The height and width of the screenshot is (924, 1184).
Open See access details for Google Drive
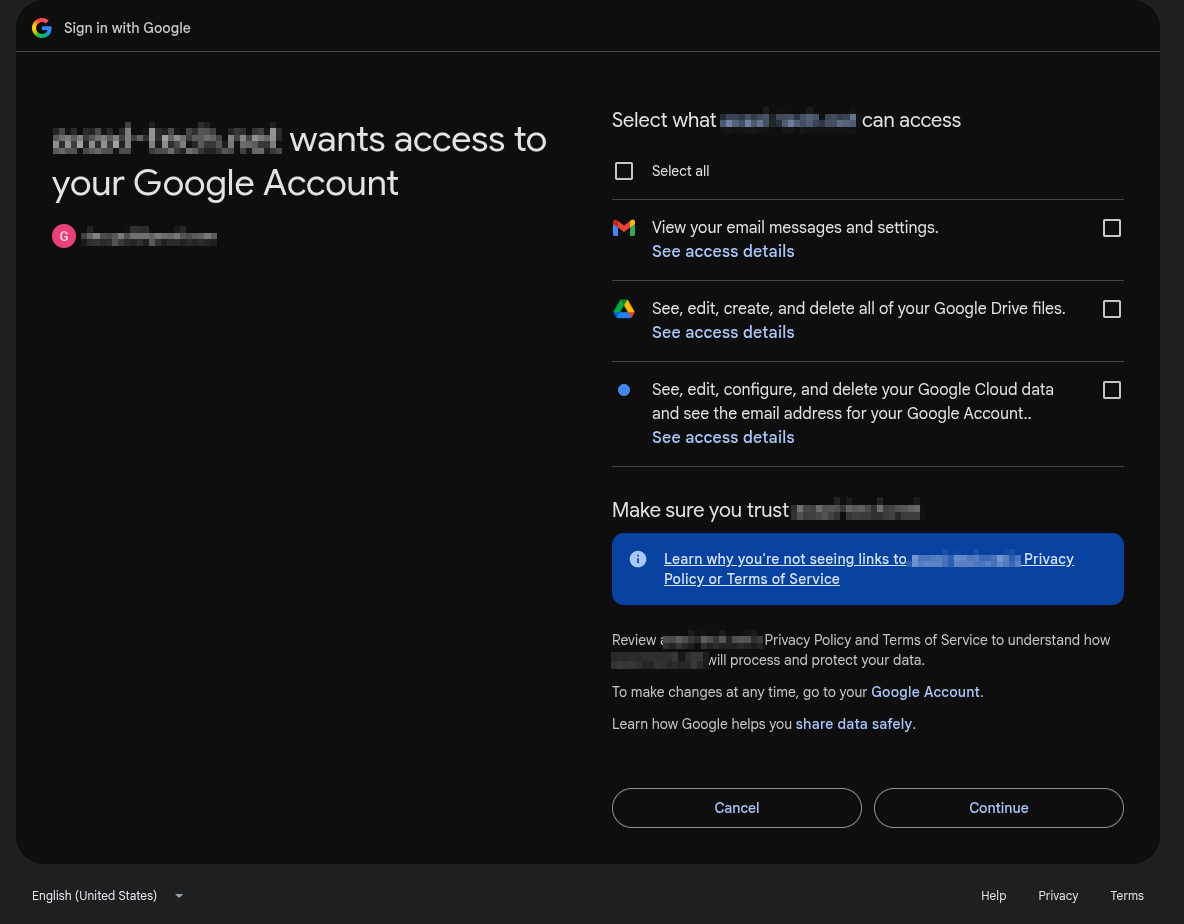point(723,332)
